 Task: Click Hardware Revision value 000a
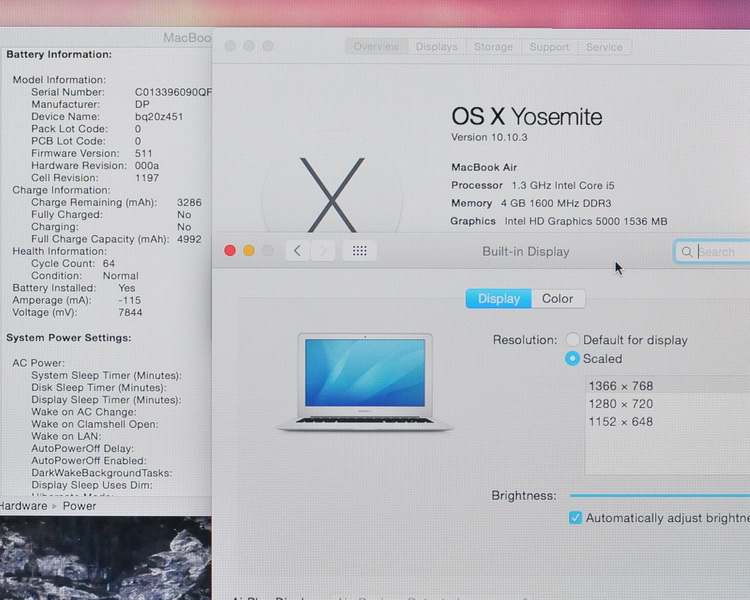pos(146,166)
